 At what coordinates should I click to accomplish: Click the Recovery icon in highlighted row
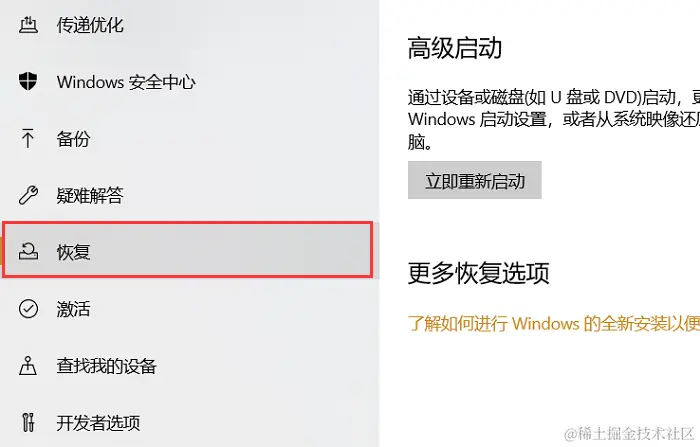point(28,251)
